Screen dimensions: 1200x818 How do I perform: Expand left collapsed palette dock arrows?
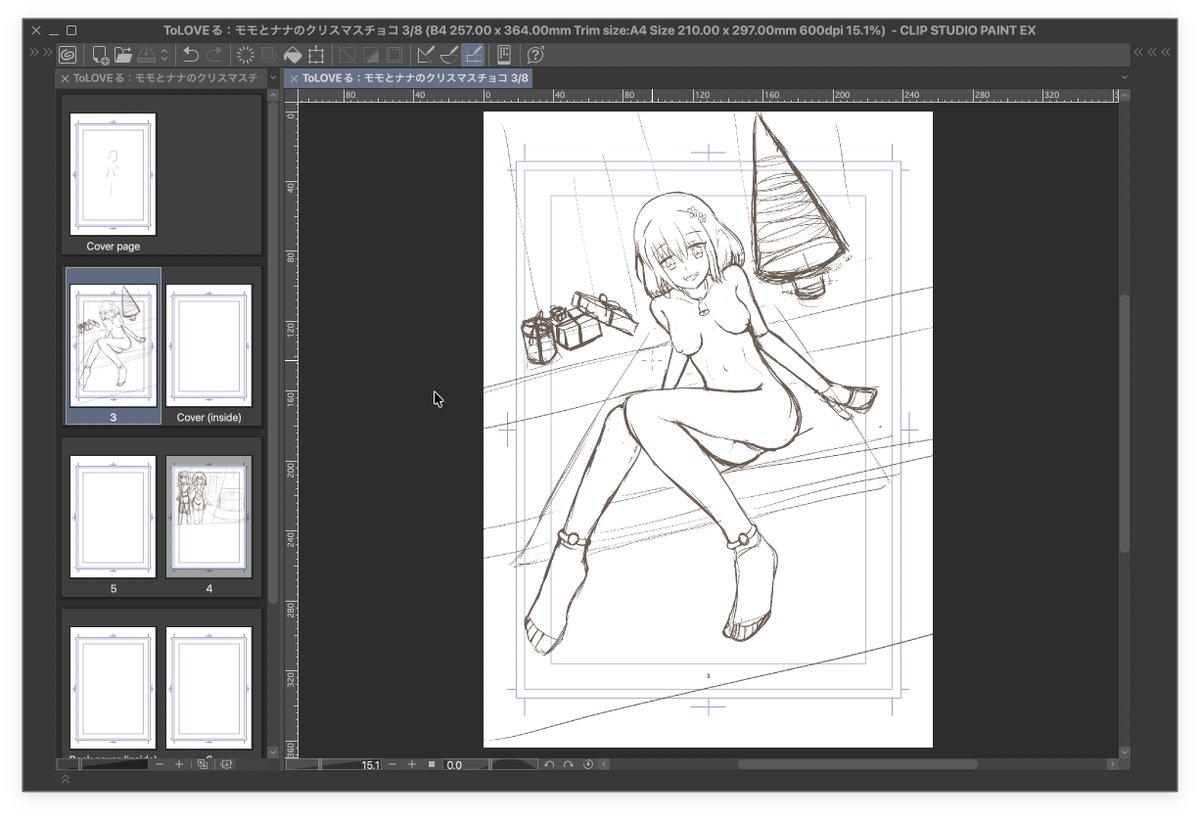point(34,52)
